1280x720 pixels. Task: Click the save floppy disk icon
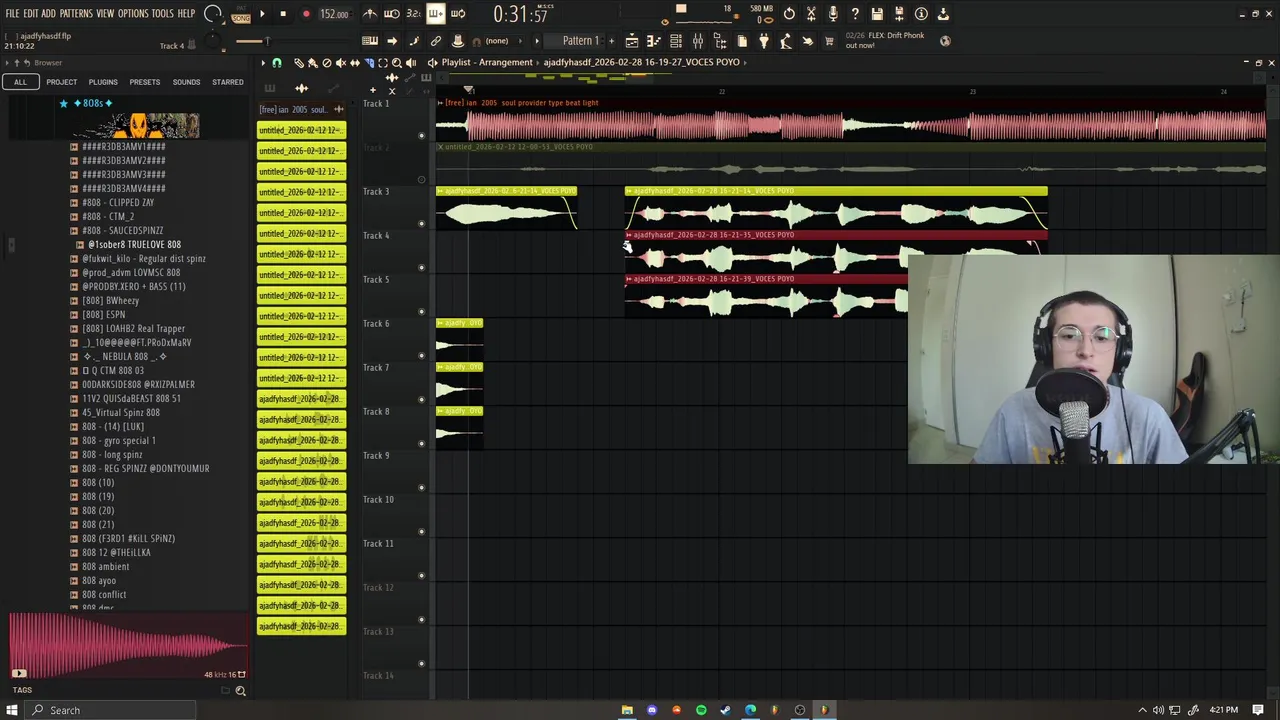point(877,14)
